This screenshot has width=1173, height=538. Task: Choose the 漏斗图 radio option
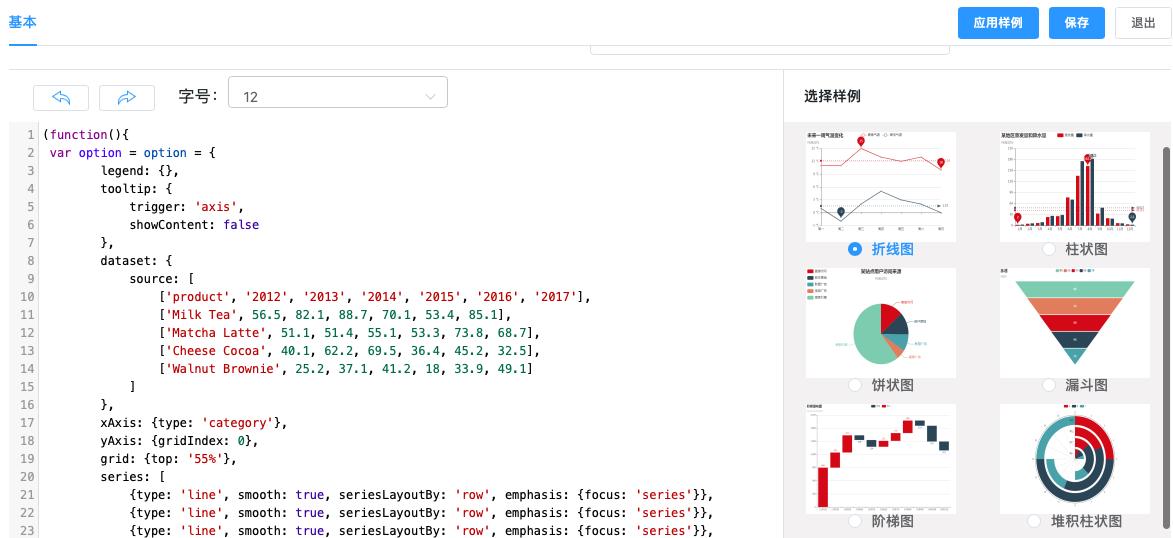(x=1049, y=385)
